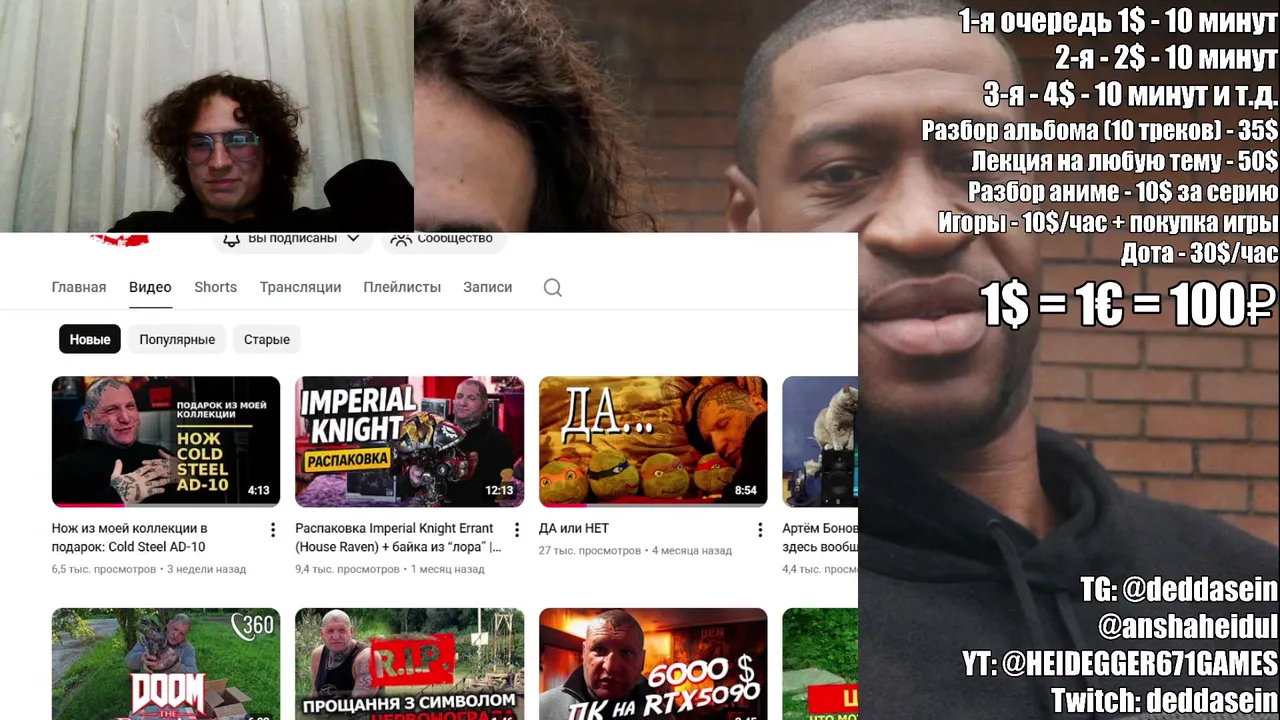Switch to the Главная tab

point(79,287)
